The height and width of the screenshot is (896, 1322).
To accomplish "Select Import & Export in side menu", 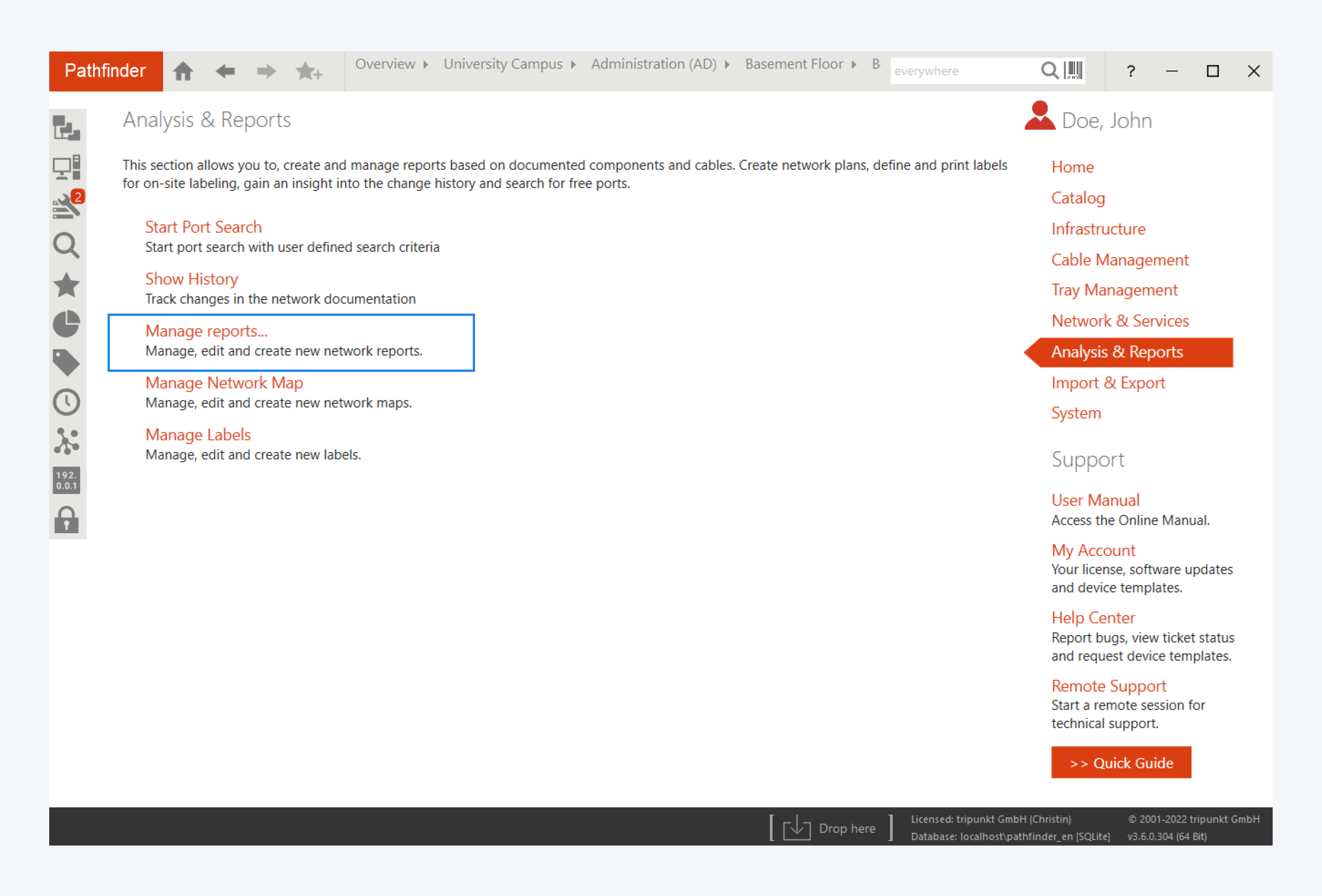I will [x=1107, y=382].
